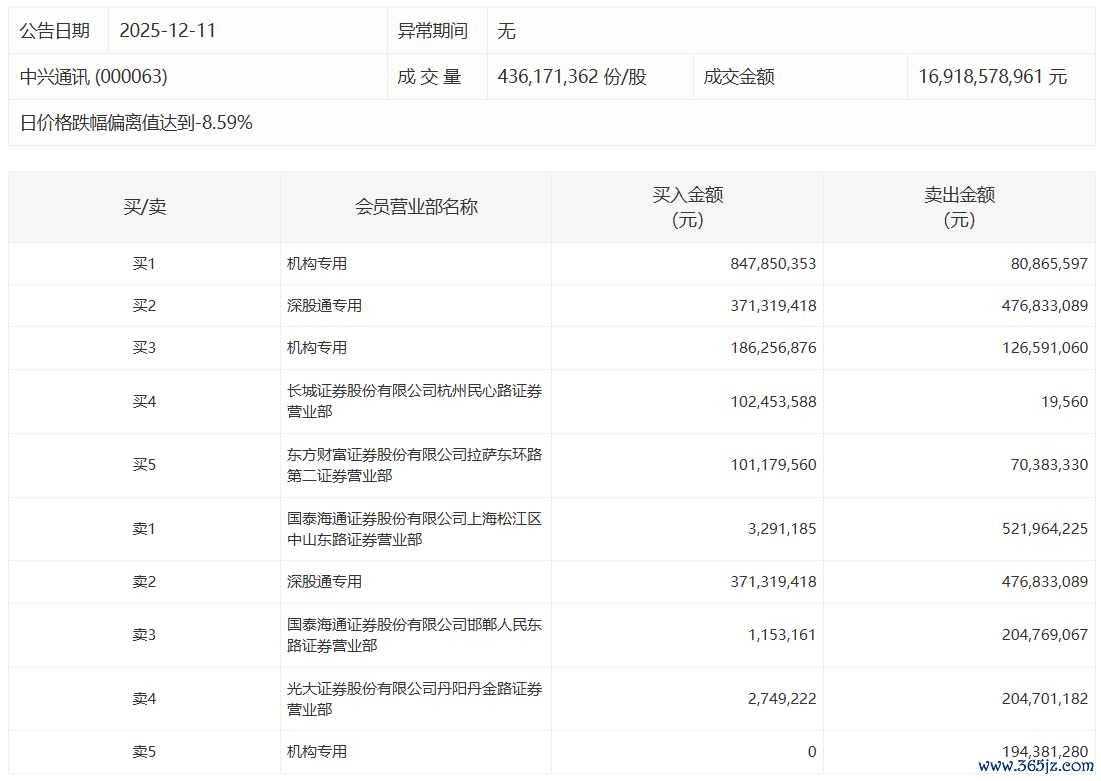Click the 买/卖 column header
Screen dimensions: 1101x781
click(144, 207)
